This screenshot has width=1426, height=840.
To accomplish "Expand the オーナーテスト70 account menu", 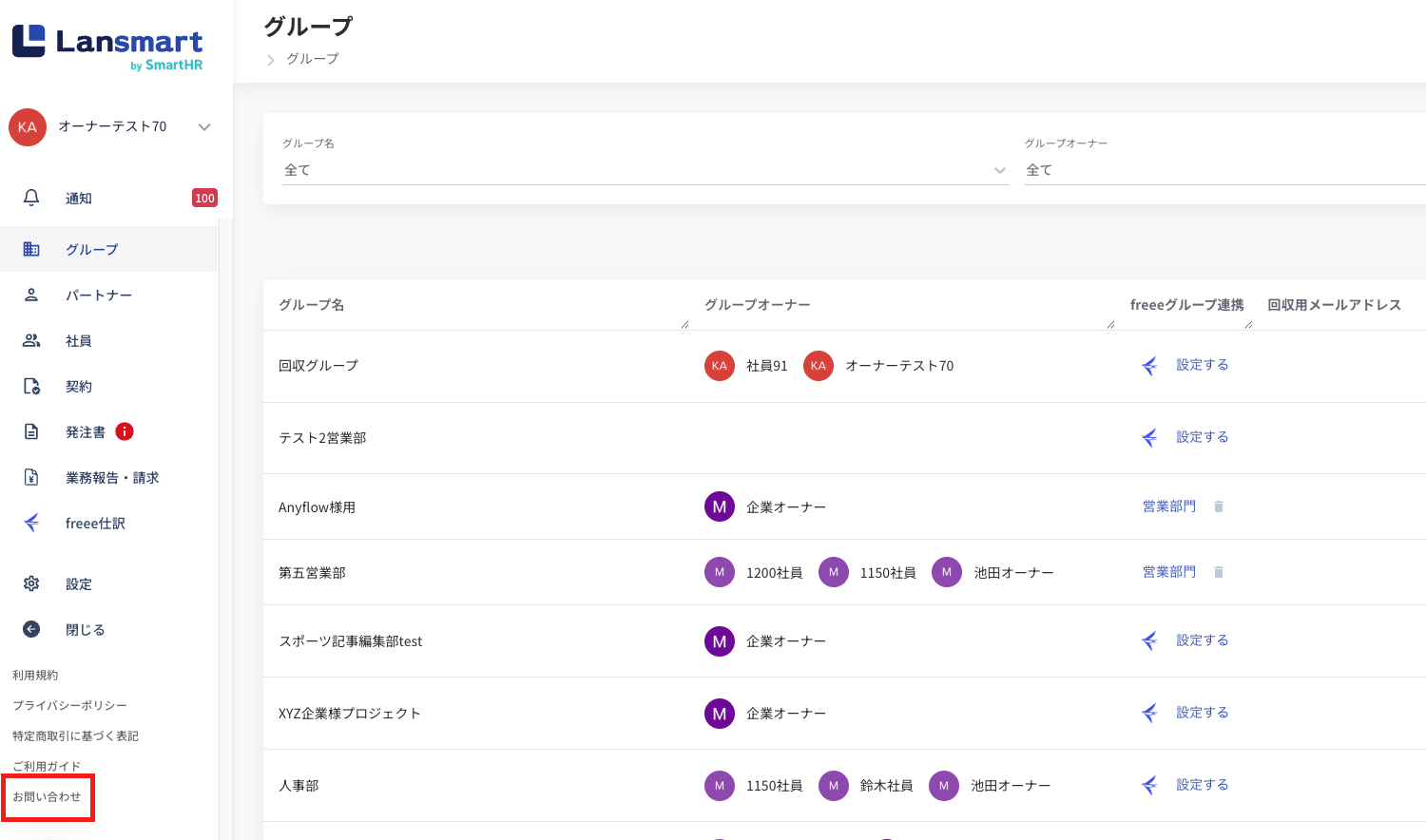I will (x=204, y=126).
